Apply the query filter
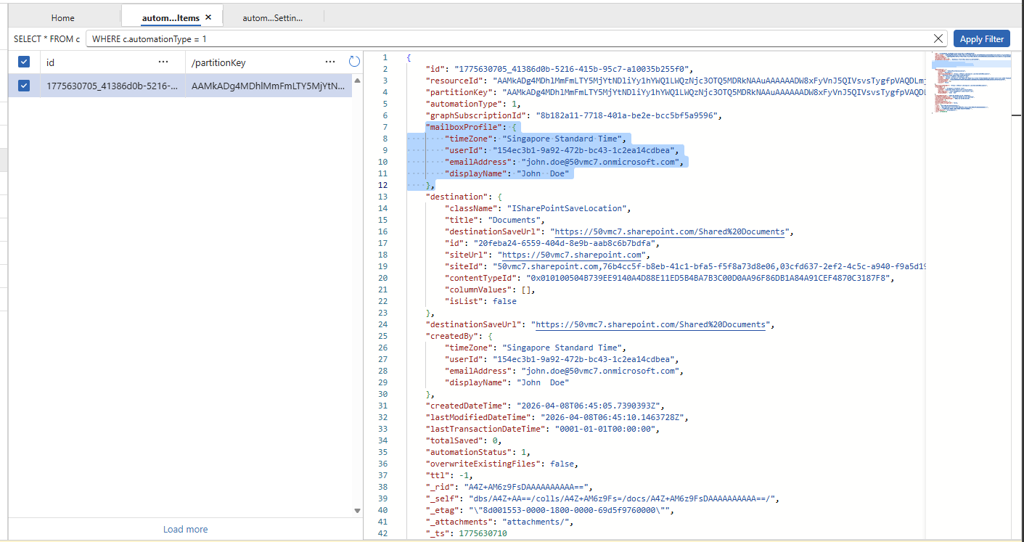 coord(981,39)
